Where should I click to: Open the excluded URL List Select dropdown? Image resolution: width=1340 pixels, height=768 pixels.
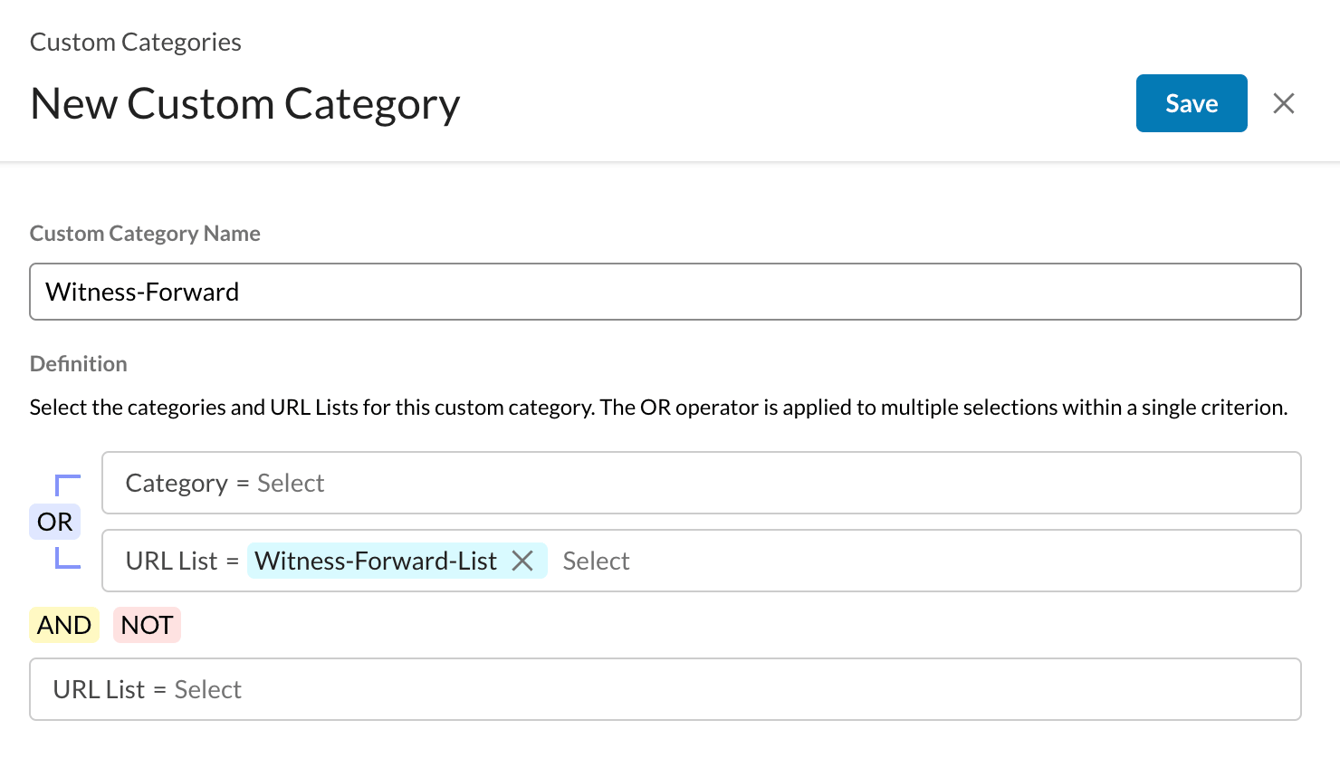[x=208, y=689]
